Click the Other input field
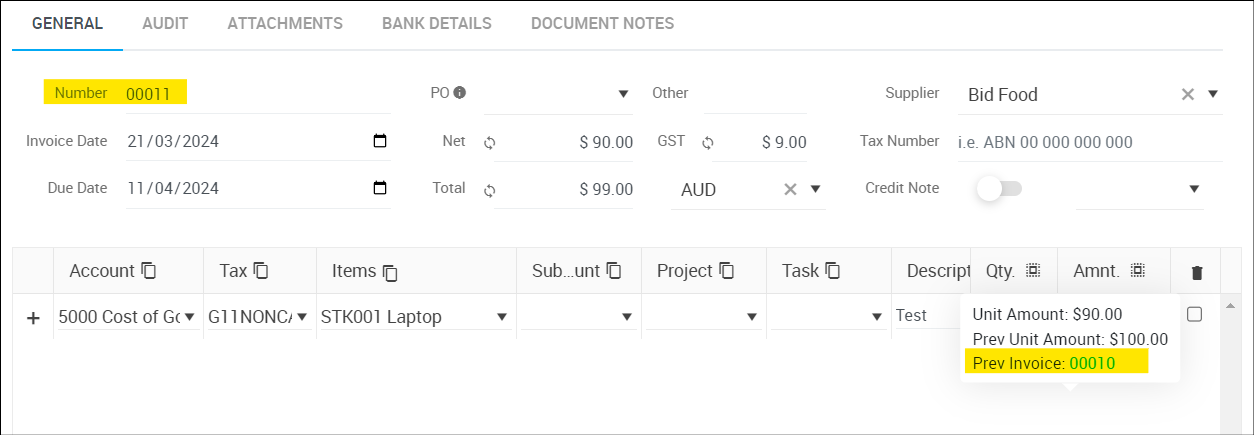Viewport: 1254px width, 435px height. [754, 94]
